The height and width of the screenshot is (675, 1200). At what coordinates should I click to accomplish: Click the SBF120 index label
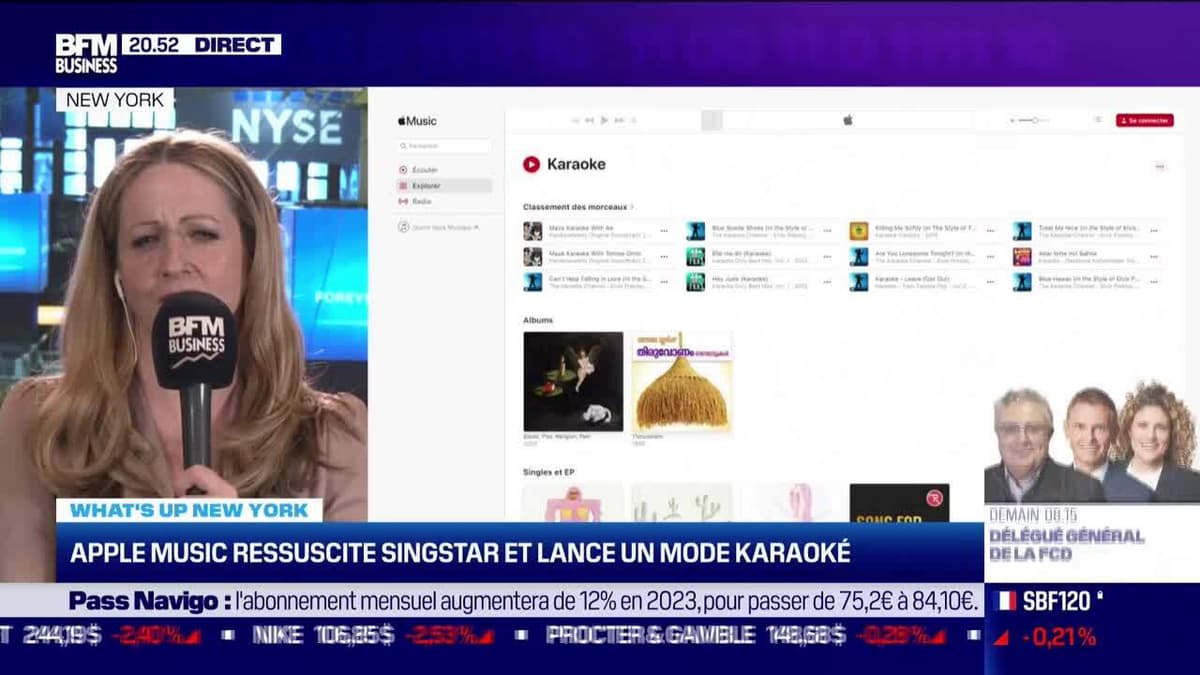point(1058,601)
